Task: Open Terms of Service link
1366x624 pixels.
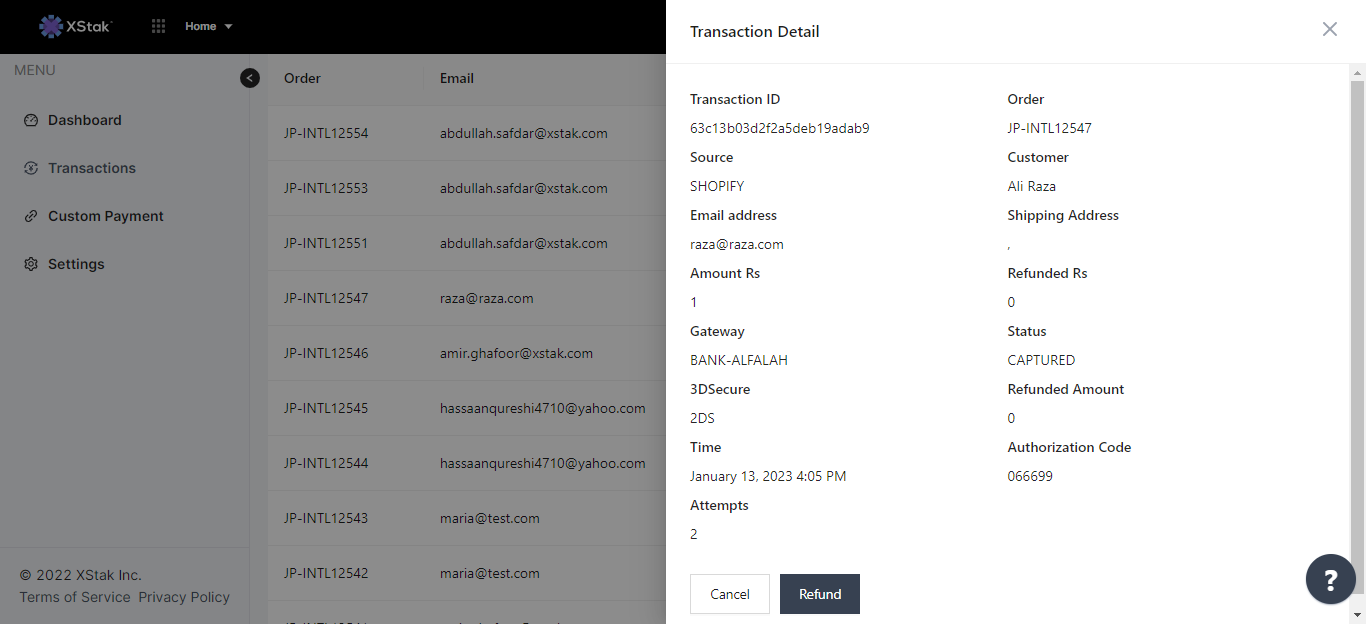Action: click(x=75, y=597)
